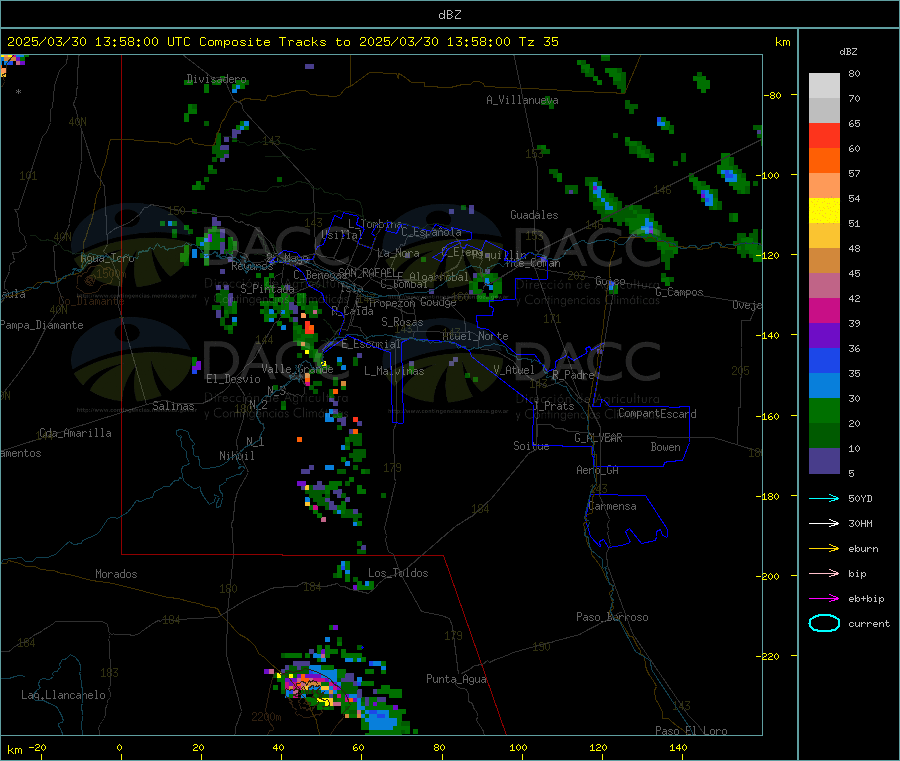Click the cyan 50YD arrow legend icon

coord(824,498)
